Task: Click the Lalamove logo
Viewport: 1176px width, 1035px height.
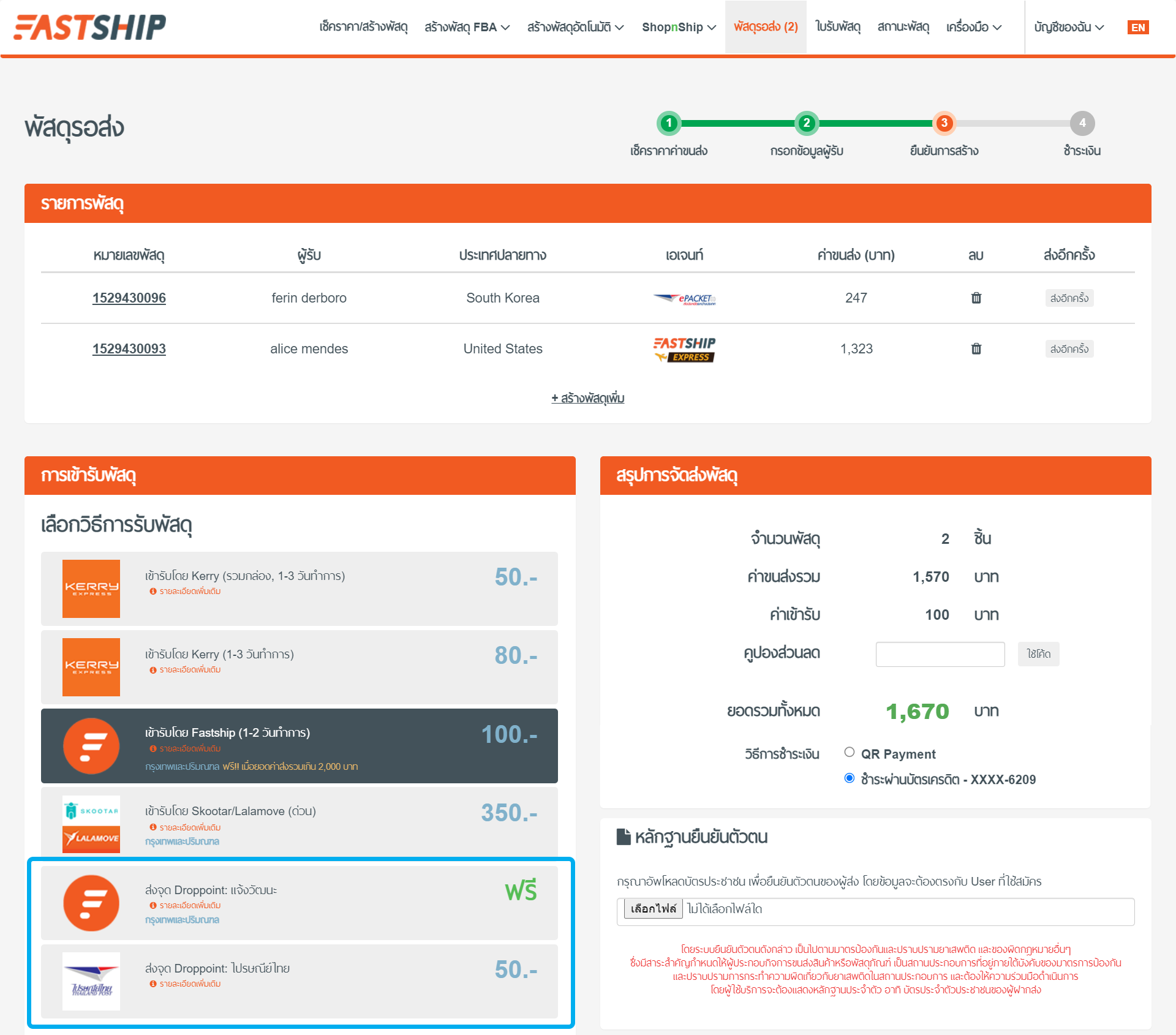Action: click(x=91, y=833)
